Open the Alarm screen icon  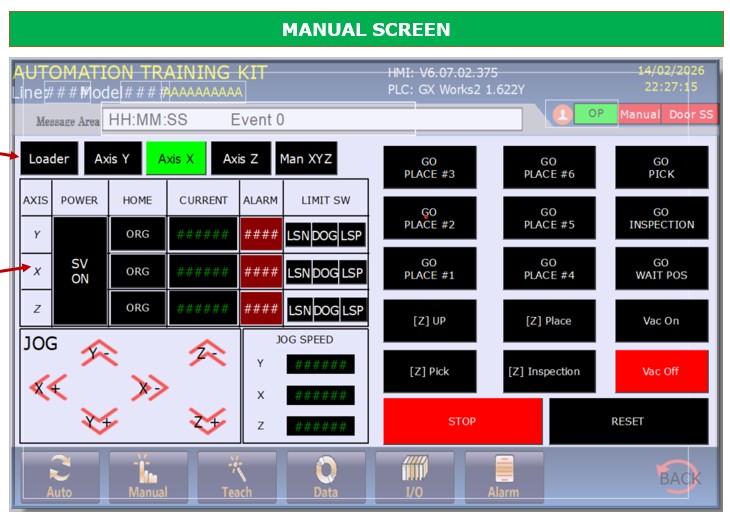click(504, 477)
